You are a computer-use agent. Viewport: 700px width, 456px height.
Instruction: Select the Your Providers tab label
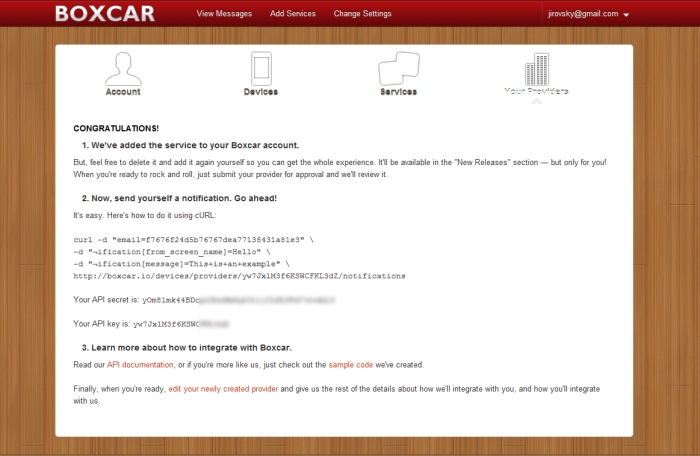(536, 91)
